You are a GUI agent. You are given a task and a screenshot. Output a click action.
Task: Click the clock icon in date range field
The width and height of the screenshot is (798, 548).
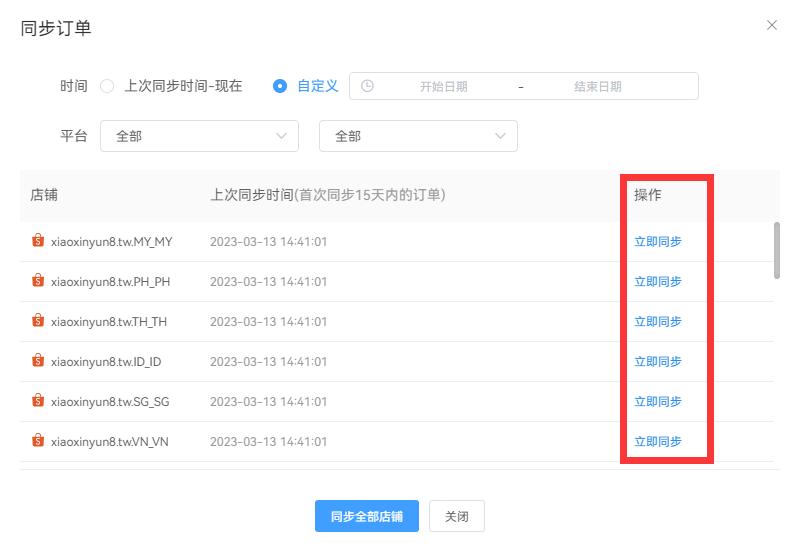[x=367, y=86]
